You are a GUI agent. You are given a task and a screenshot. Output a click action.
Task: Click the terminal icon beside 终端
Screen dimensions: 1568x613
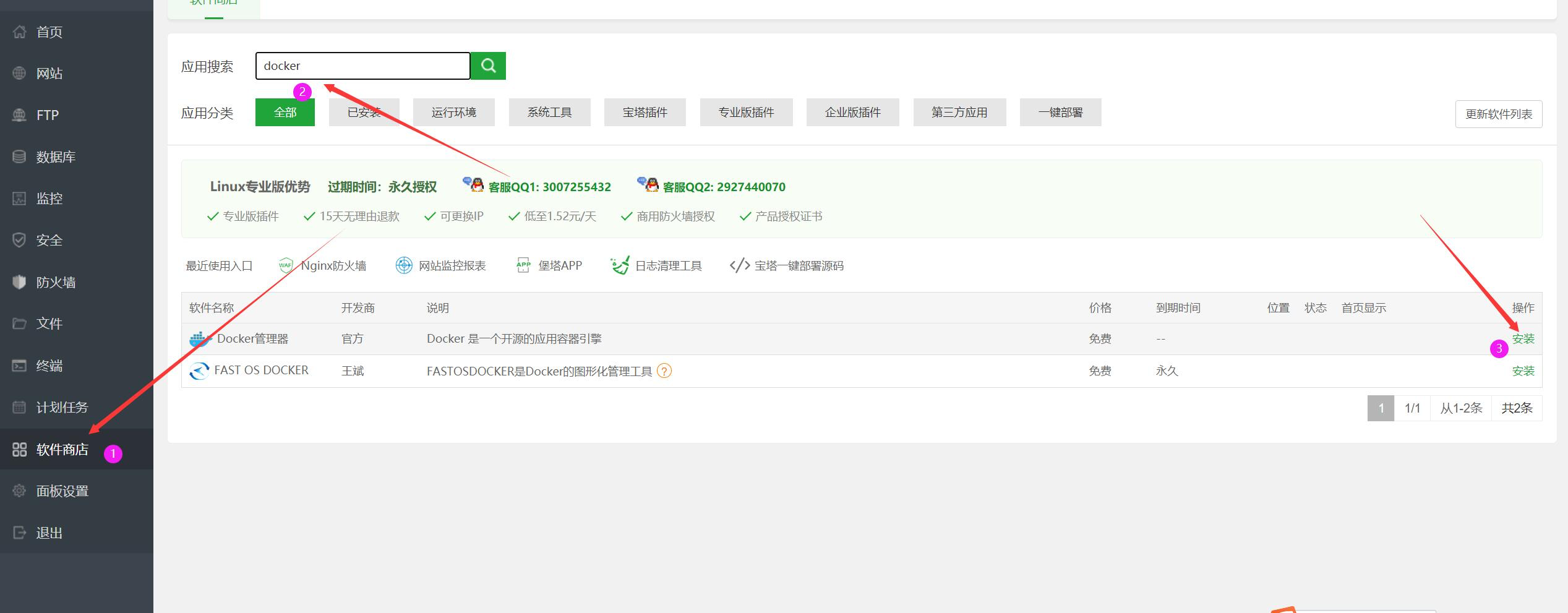[x=19, y=366]
